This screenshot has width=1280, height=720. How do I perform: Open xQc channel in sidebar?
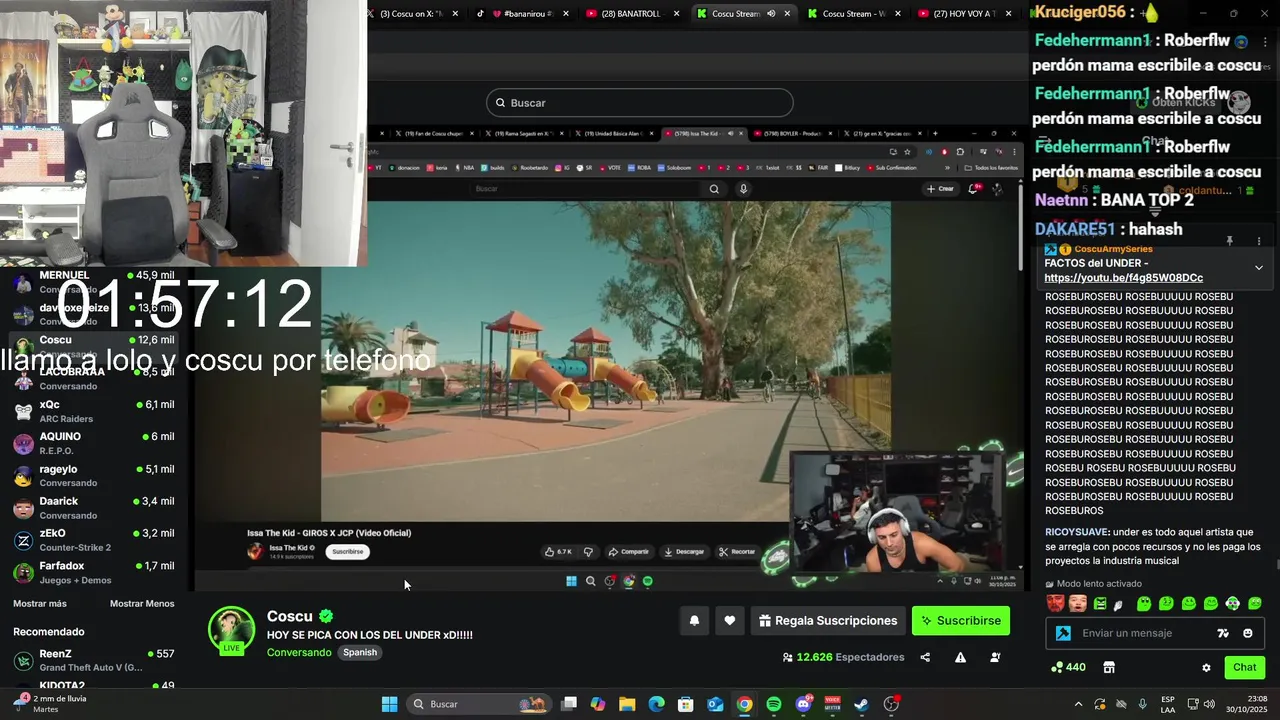(95, 411)
